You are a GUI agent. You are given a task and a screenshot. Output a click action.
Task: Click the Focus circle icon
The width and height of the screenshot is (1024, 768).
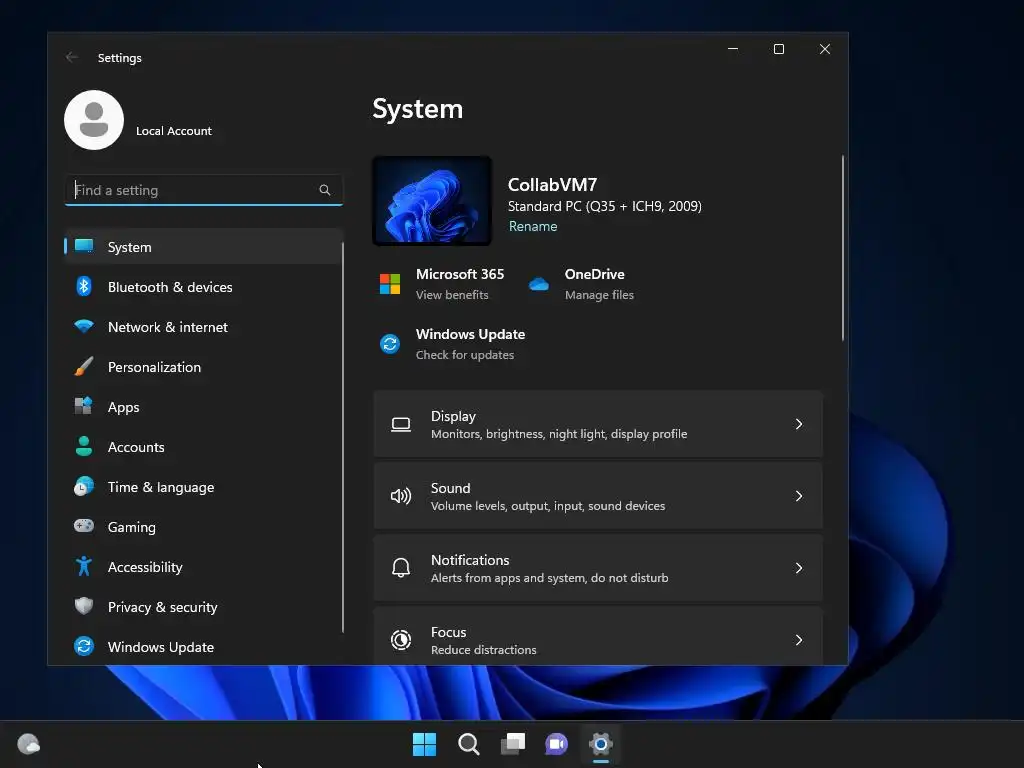pos(401,640)
